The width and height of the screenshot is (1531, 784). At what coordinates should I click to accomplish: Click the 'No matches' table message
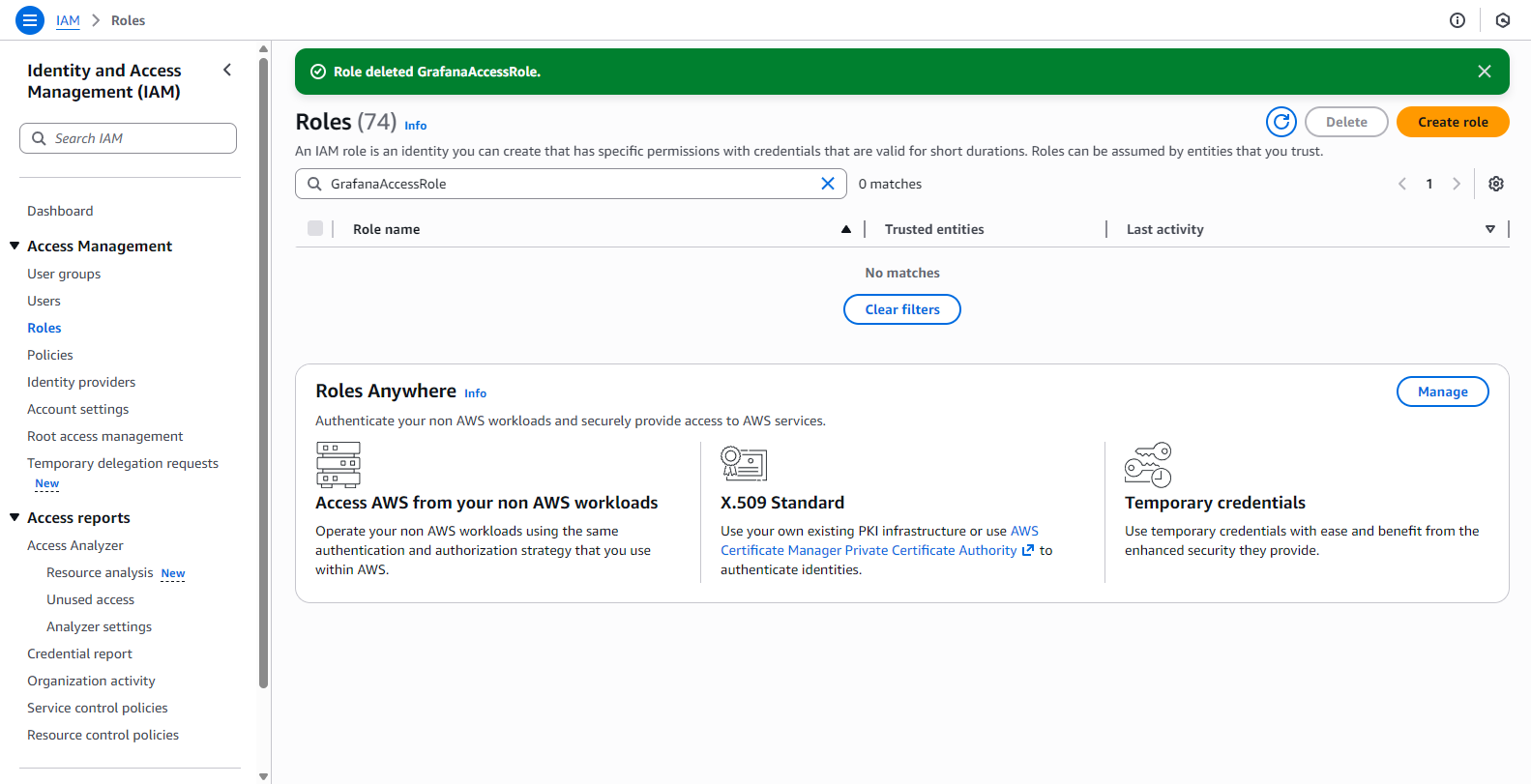click(x=902, y=273)
